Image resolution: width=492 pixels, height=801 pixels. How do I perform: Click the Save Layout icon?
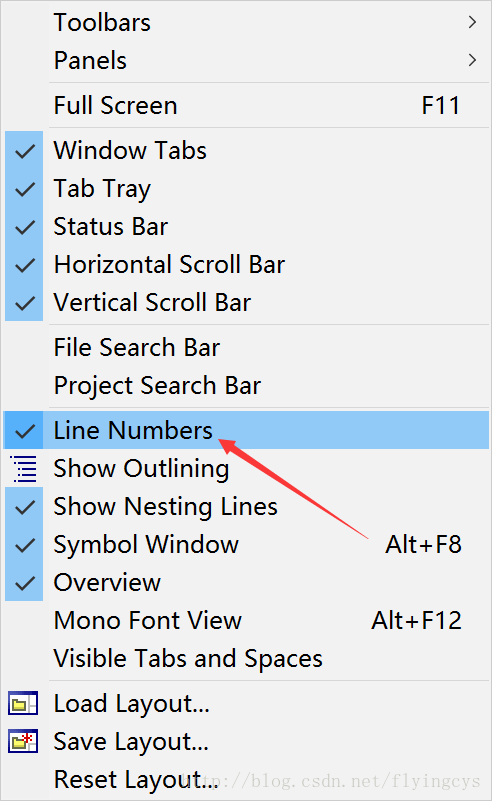[23, 741]
